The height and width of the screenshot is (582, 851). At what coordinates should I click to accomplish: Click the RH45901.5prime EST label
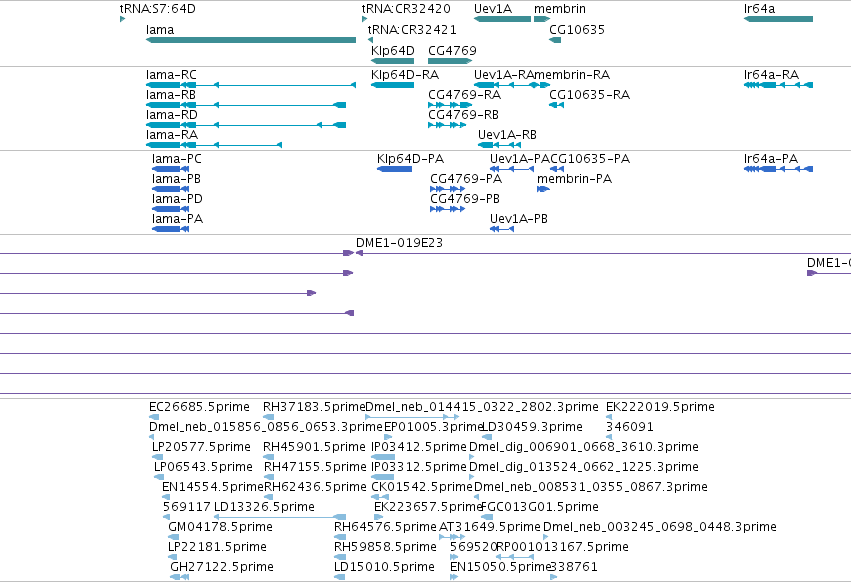[x=314, y=447]
